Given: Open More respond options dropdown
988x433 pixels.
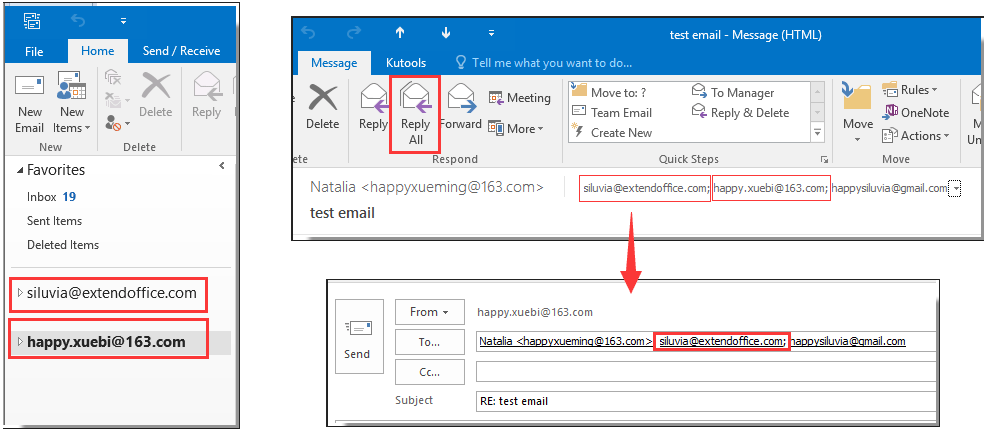Looking at the screenshot, I should (516, 129).
